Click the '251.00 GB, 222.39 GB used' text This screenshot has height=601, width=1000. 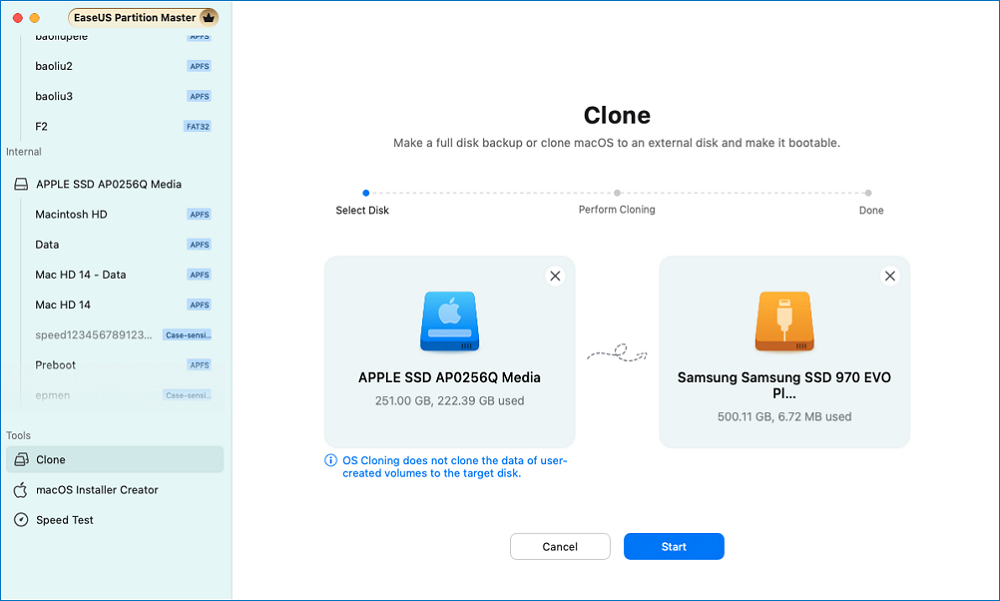450,401
